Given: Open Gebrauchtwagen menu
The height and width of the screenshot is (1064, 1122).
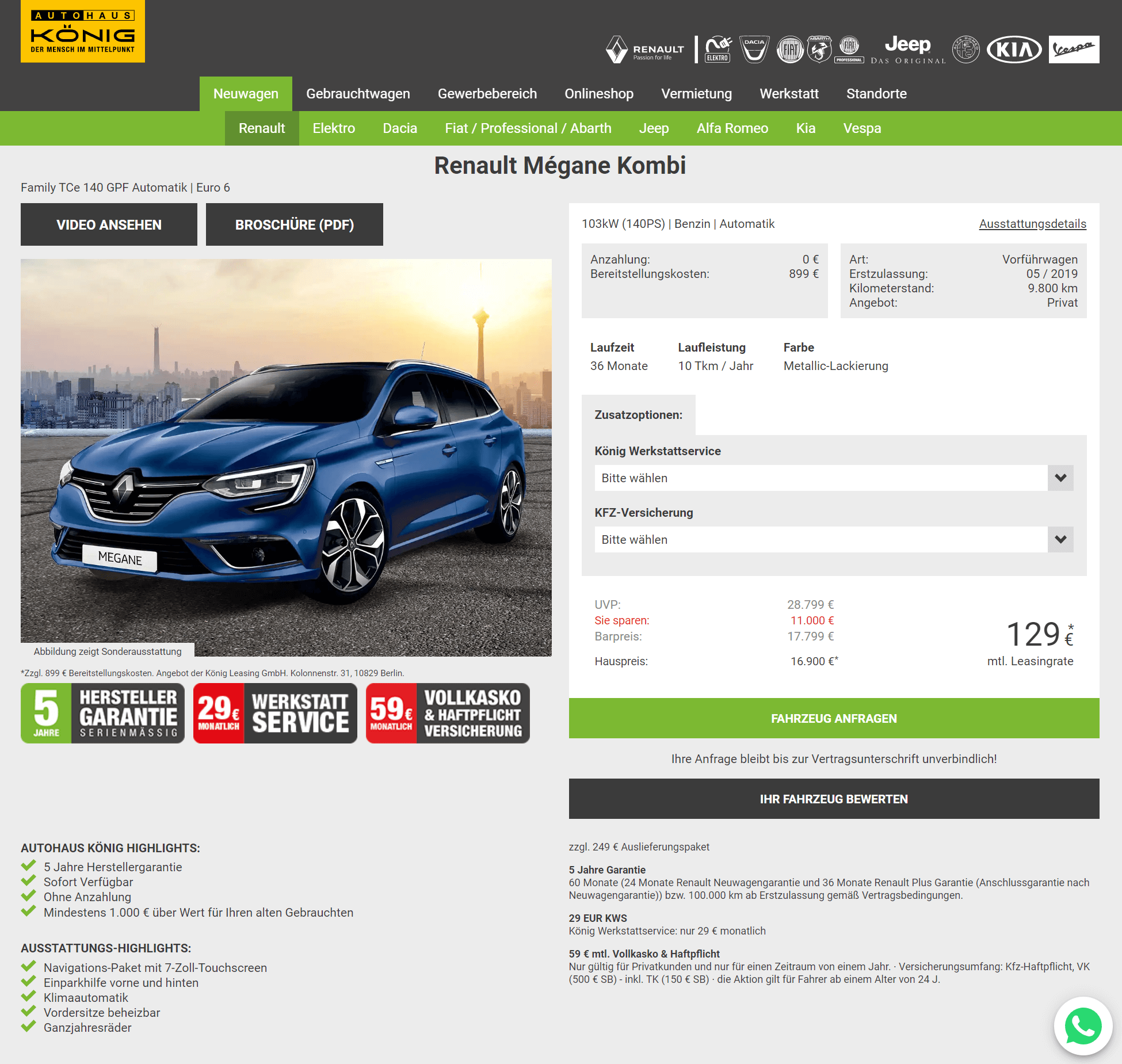Looking at the screenshot, I should pyautogui.click(x=358, y=94).
